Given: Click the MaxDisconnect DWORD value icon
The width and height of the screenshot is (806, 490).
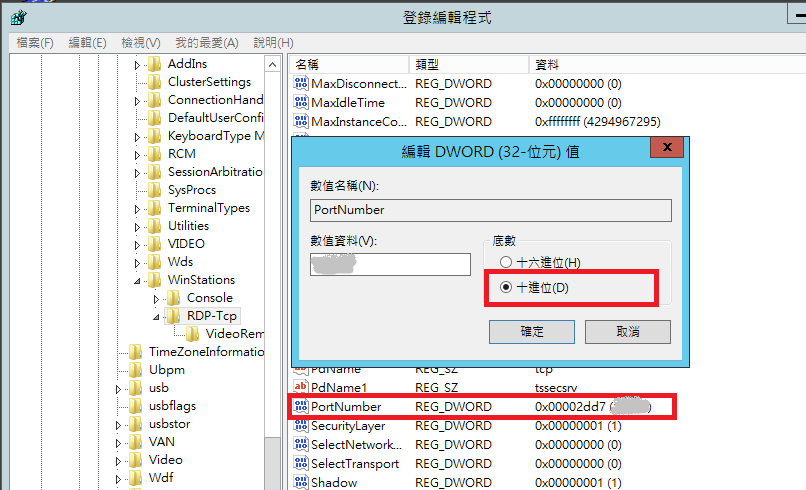Looking at the screenshot, I should [x=301, y=83].
